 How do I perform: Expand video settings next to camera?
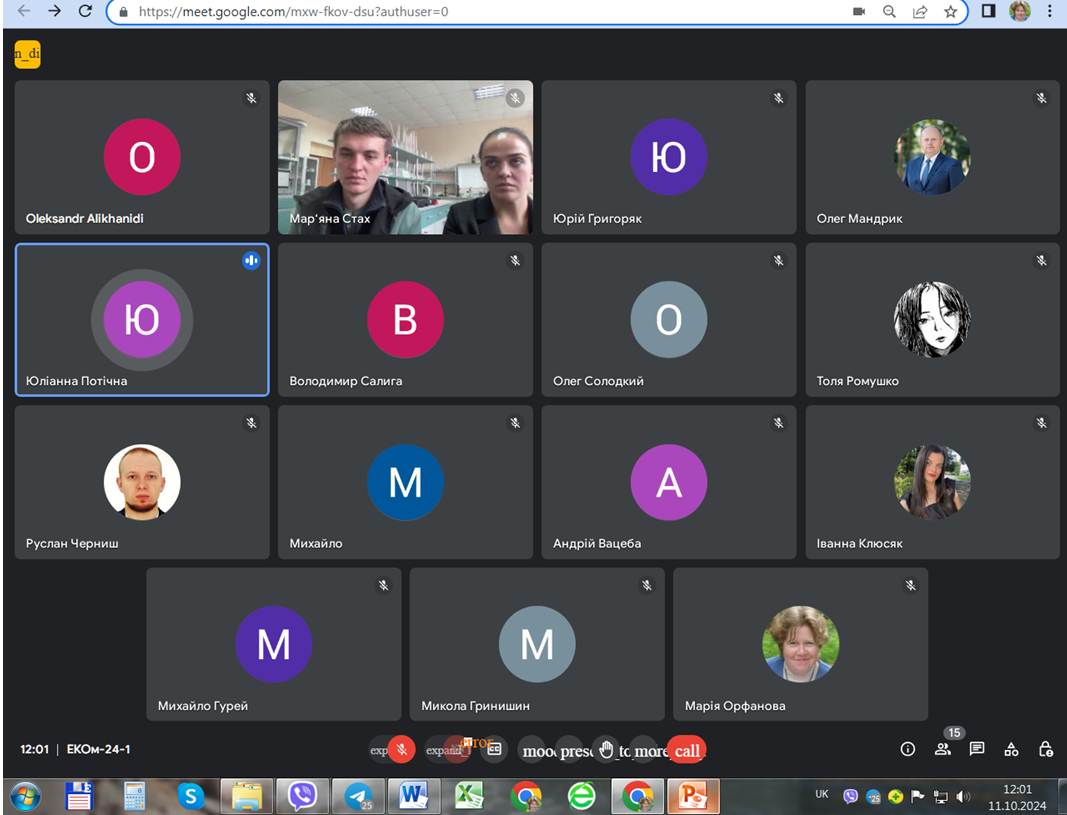click(x=436, y=750)
